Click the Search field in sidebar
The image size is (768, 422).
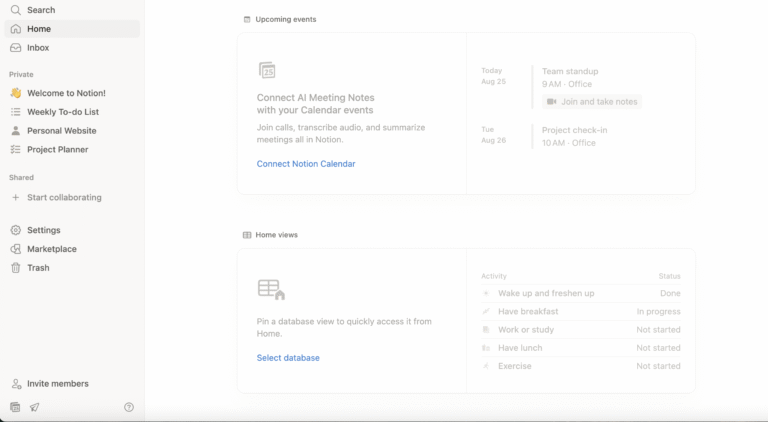click(x=72, y=10)
